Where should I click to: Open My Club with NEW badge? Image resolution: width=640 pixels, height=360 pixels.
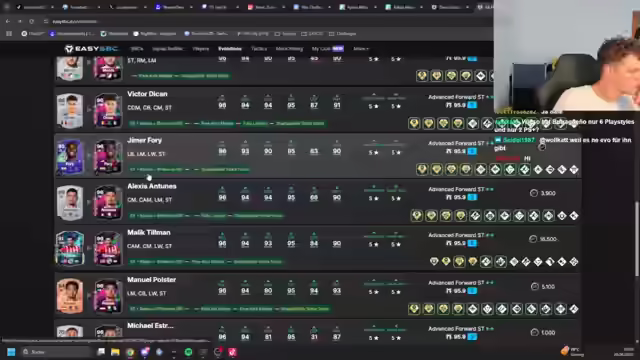(x=328, y=49)
